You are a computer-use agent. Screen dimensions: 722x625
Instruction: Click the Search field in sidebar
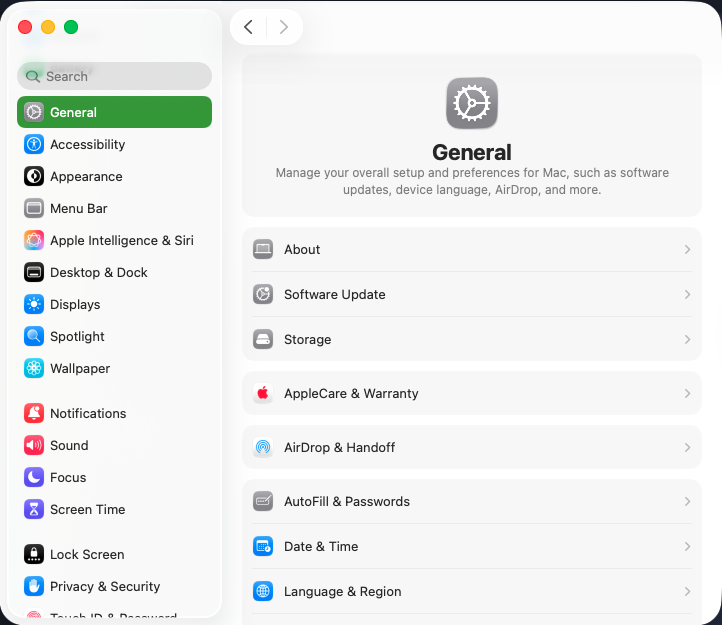pyautogui.click(x=114, y=76)
